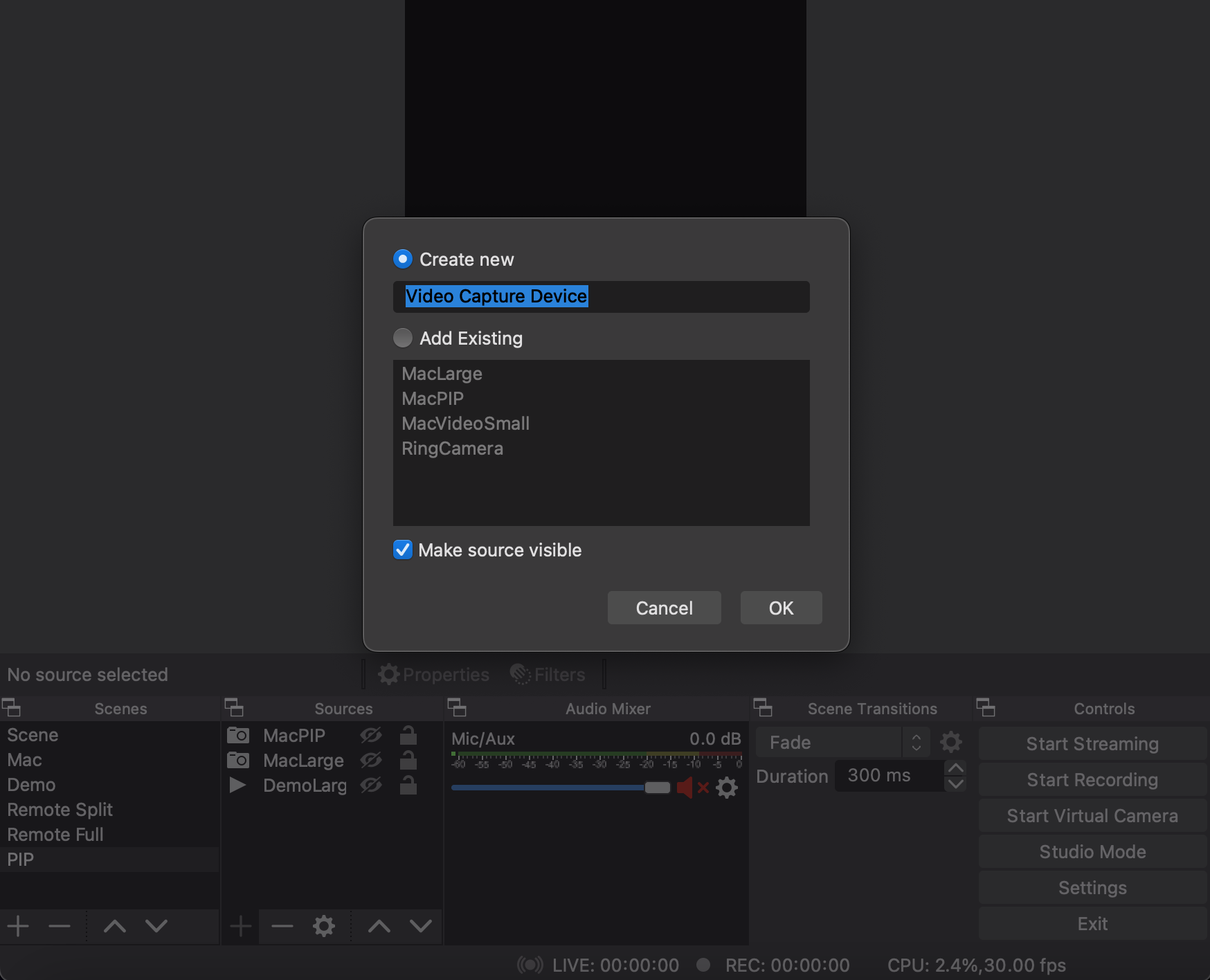Lock the DemoLarg source

click(408, 785)
